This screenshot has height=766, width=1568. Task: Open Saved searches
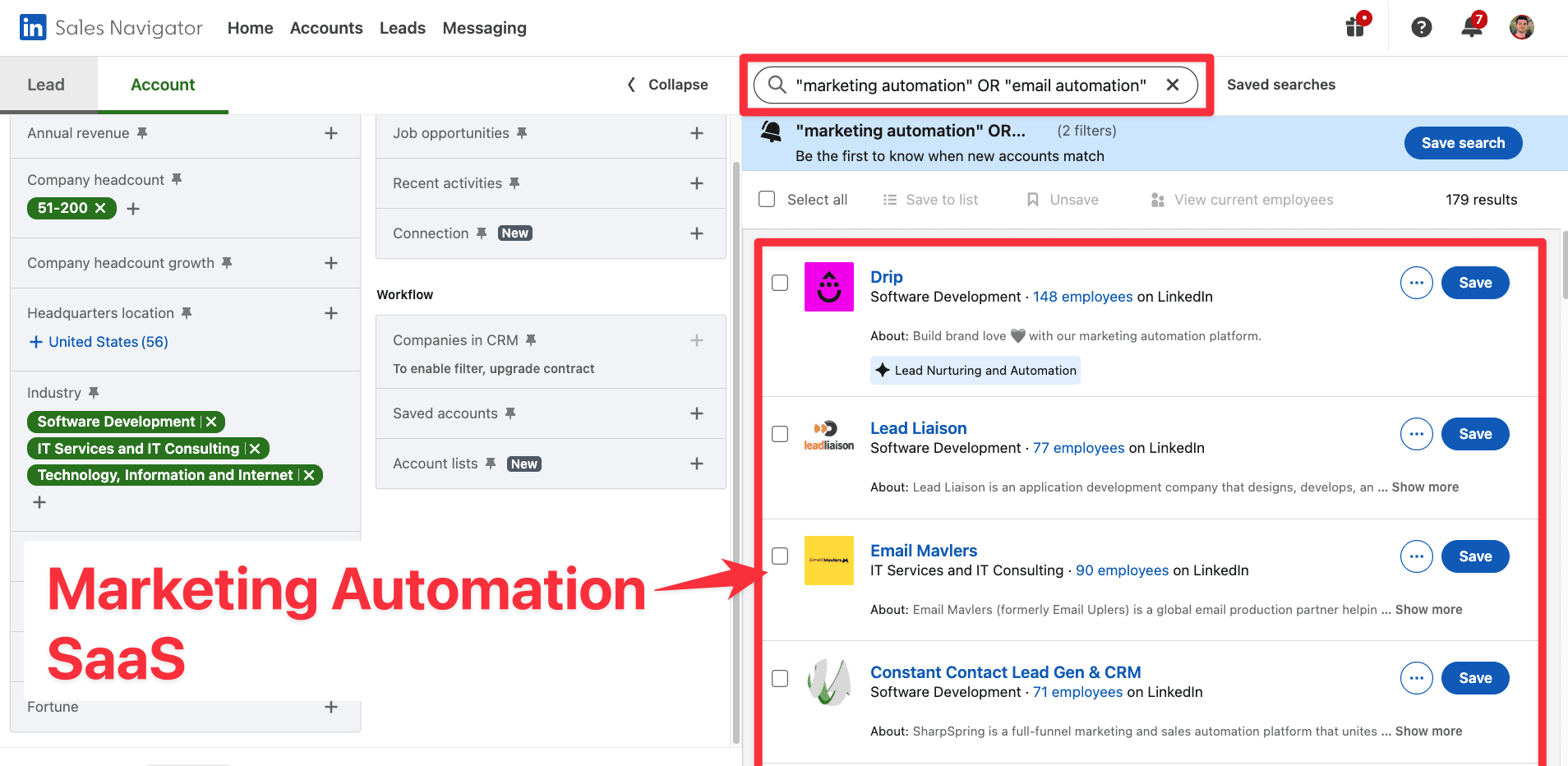point(1281,85)
